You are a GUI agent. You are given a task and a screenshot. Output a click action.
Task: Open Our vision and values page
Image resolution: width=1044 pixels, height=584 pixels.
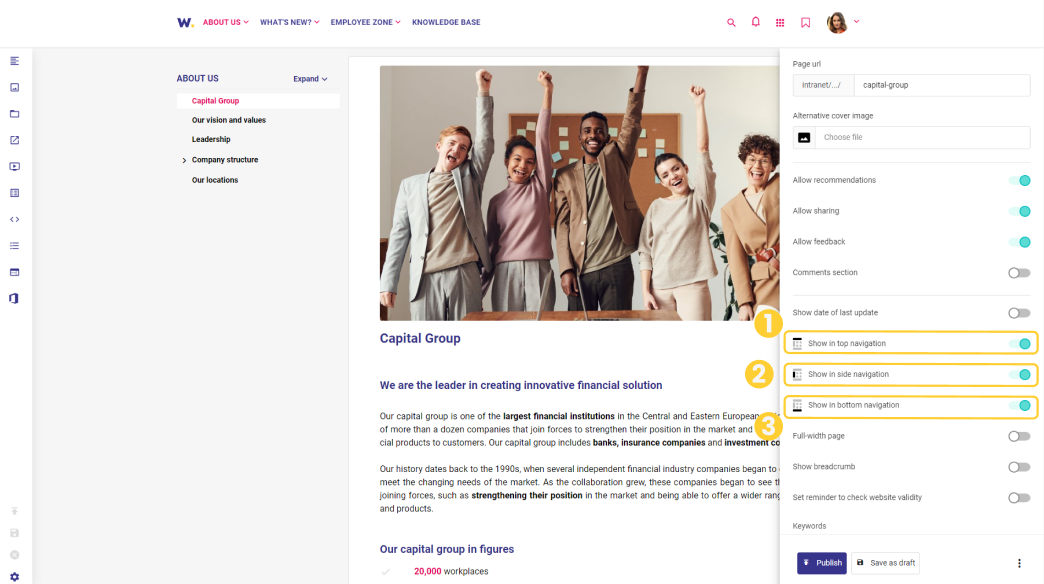pyautogui.click(x=228, y=120)
